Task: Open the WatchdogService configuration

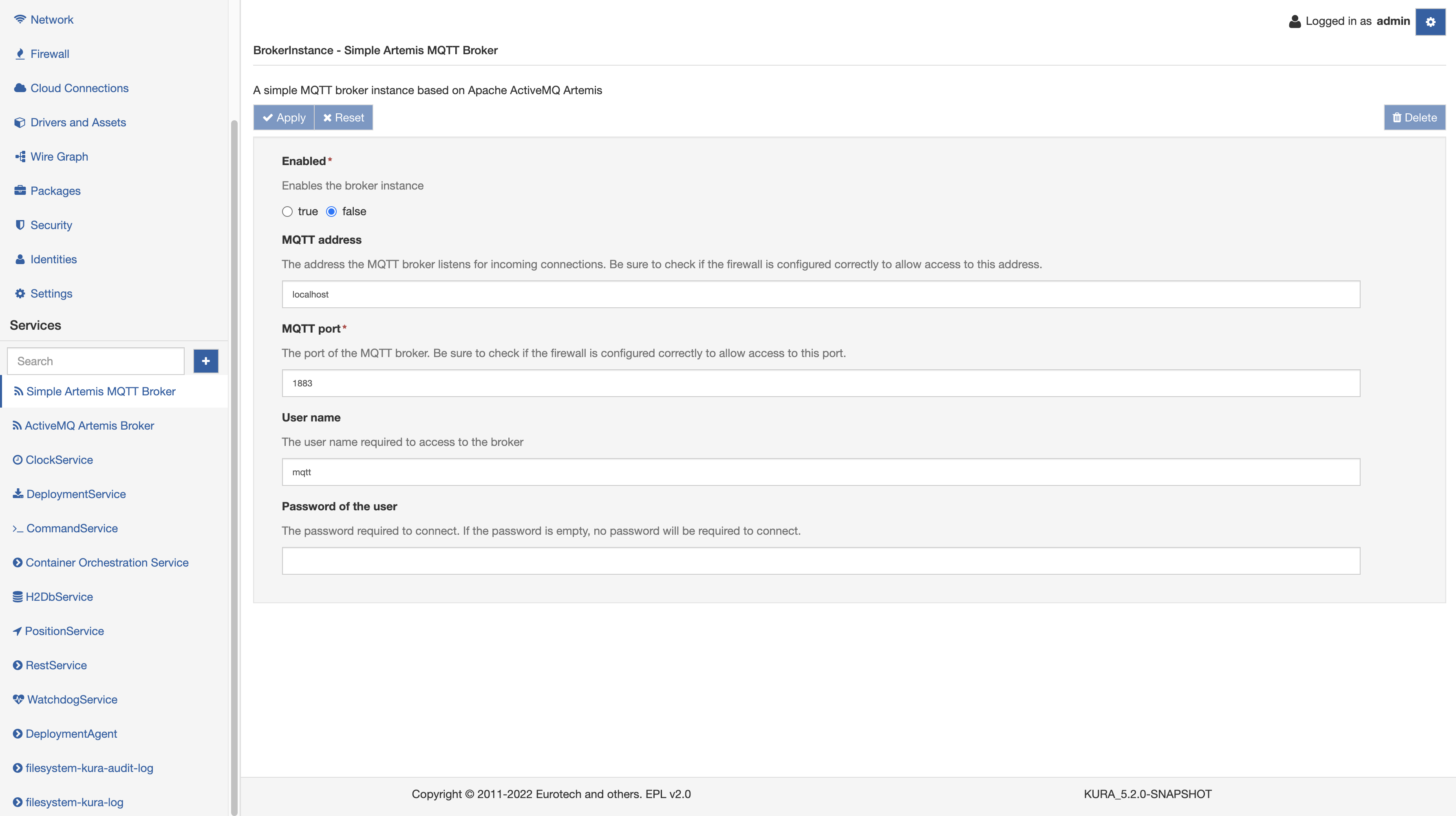Action: [x=72, y=699]
